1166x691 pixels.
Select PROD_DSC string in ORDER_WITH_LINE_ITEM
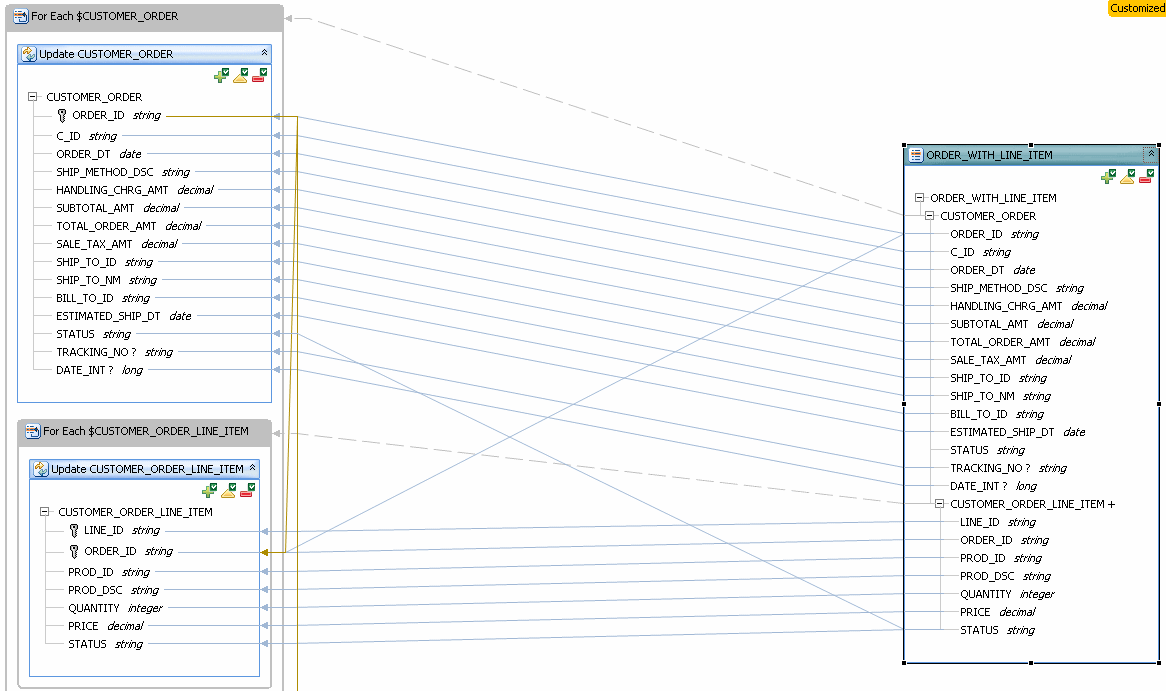pos(1005,576)
